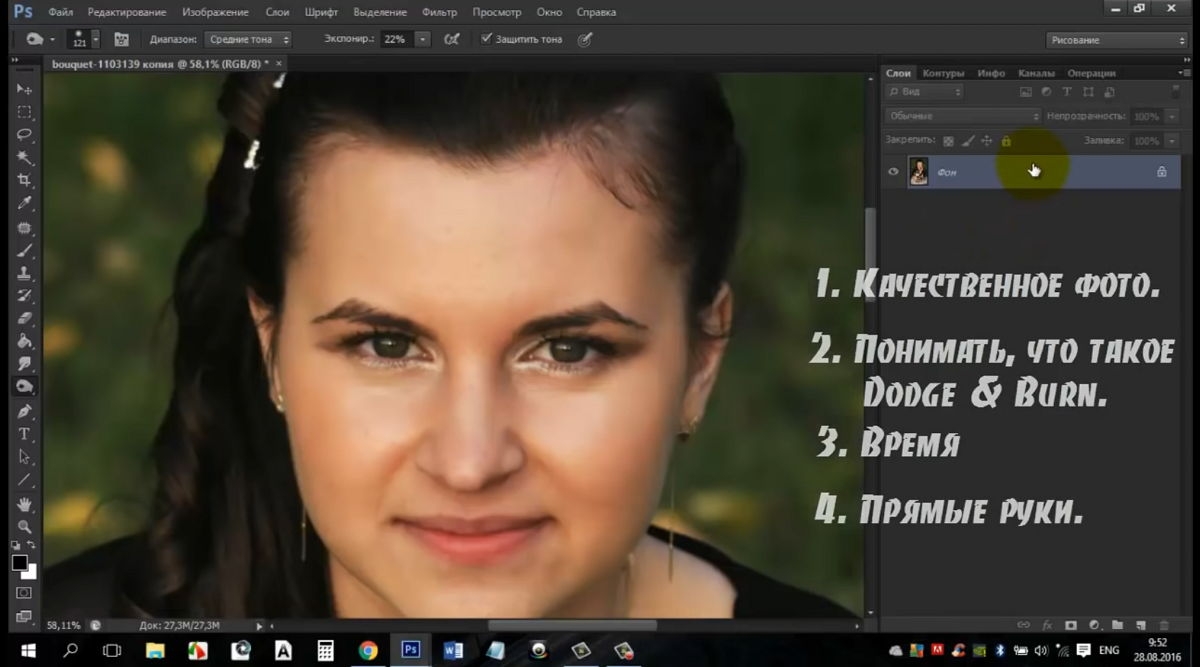Select the Brush tool
Viewport: 1200px width, 667px height.
tap(25, 251)
